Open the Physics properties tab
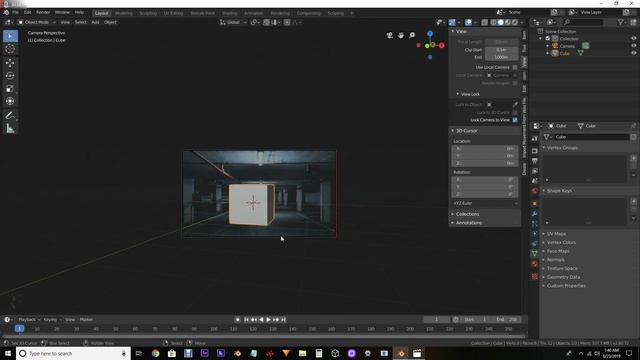Viewport: 640px width, 360px height. click(535, 233)
